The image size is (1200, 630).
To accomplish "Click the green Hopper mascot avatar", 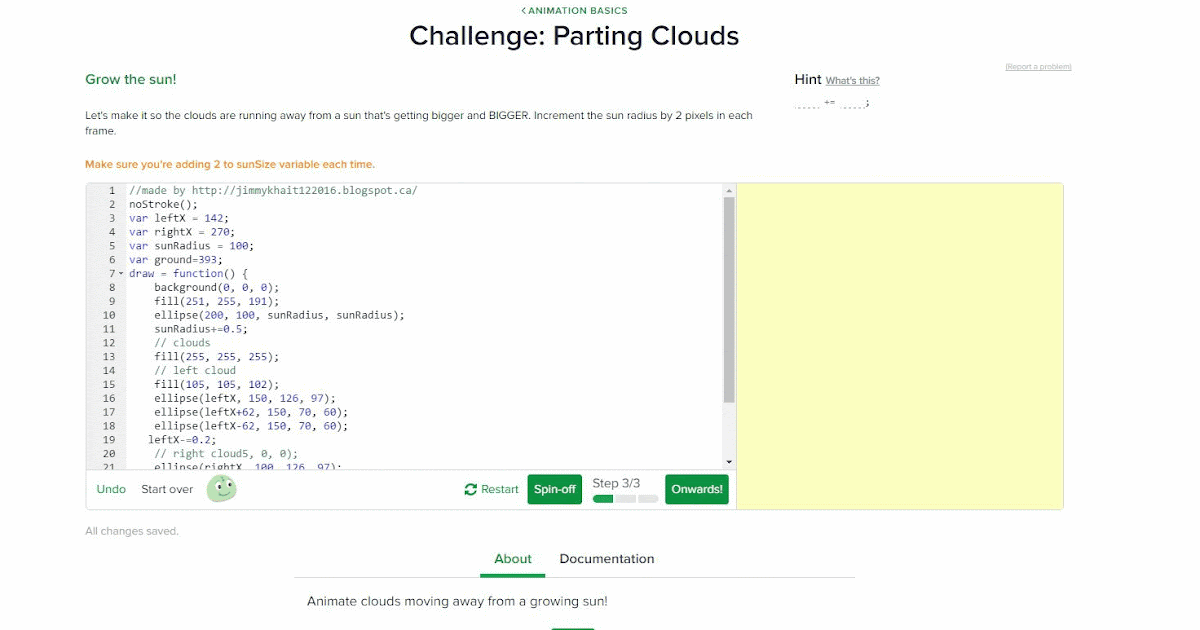I will point(221,489).
